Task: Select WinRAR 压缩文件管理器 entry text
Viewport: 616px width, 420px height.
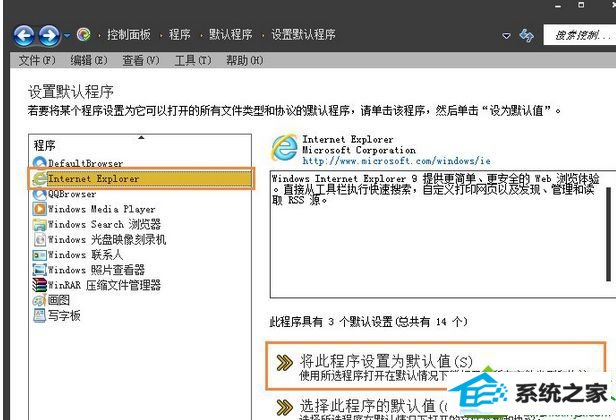Action: click(x=104, y=285)
